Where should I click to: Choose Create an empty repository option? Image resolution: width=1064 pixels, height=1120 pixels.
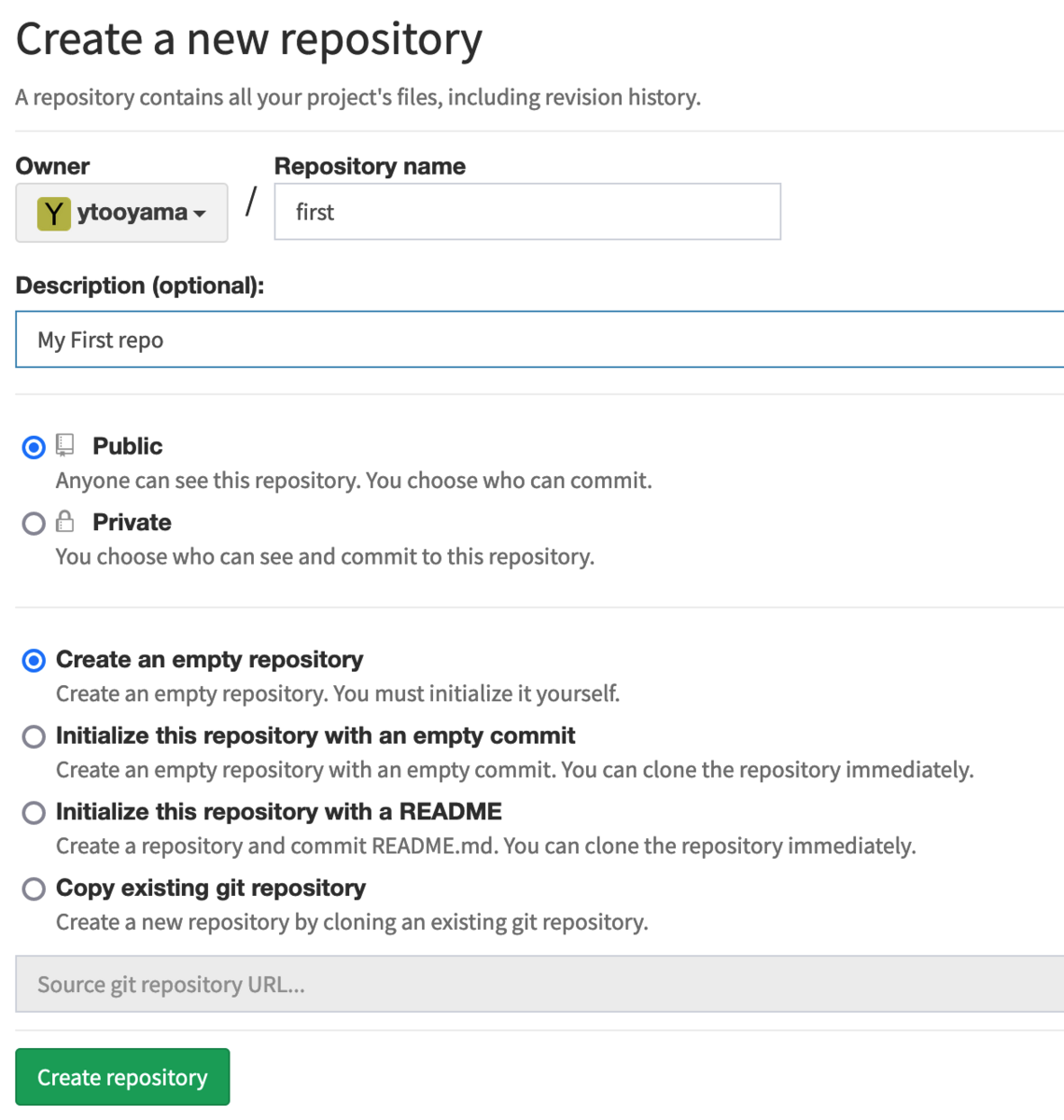34,661
